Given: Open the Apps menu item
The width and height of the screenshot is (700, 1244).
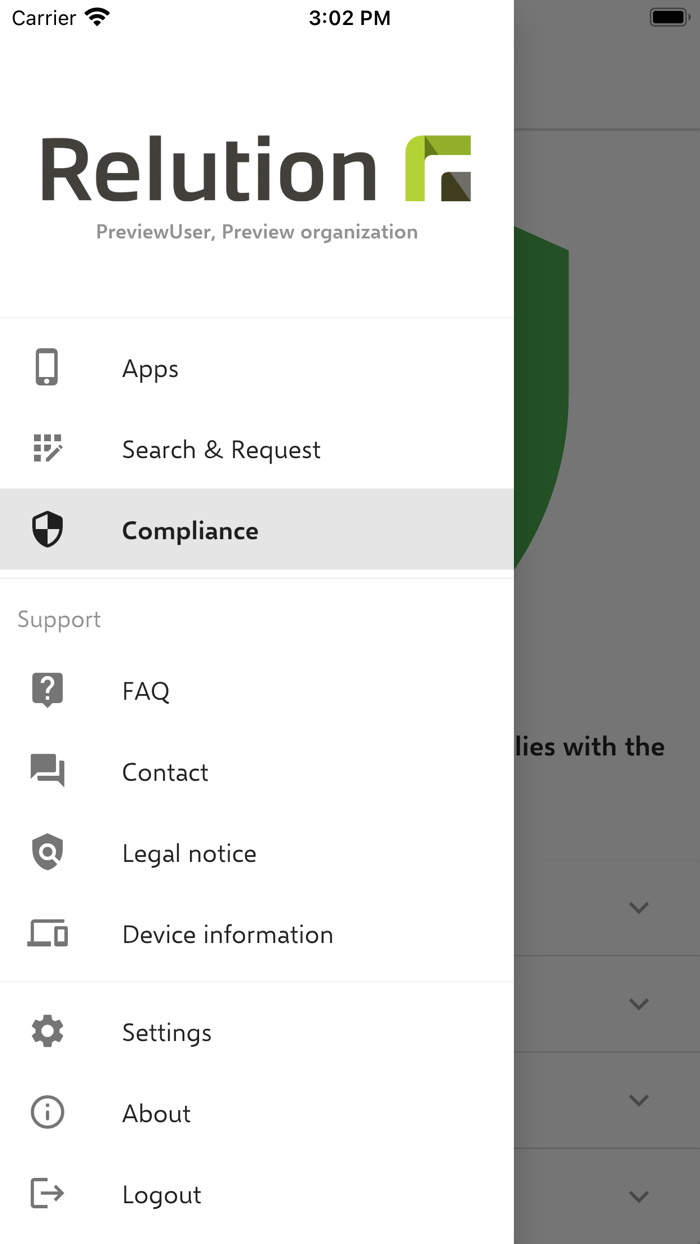Looking at the screenshot, I should pos(257,368).
